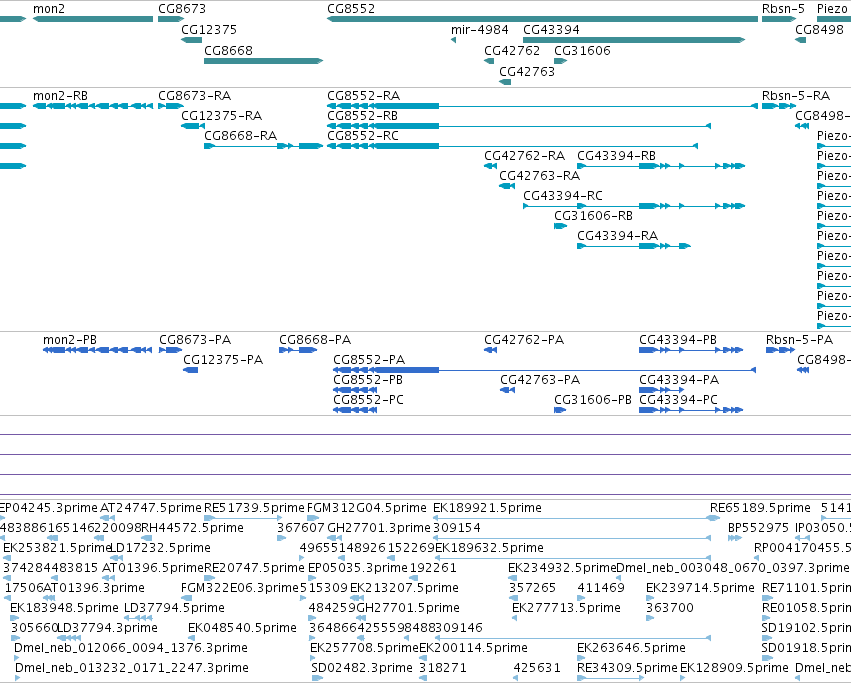Select protein CG43394-PB label
This screenshot has height=683, width=851.
[678, 340]
